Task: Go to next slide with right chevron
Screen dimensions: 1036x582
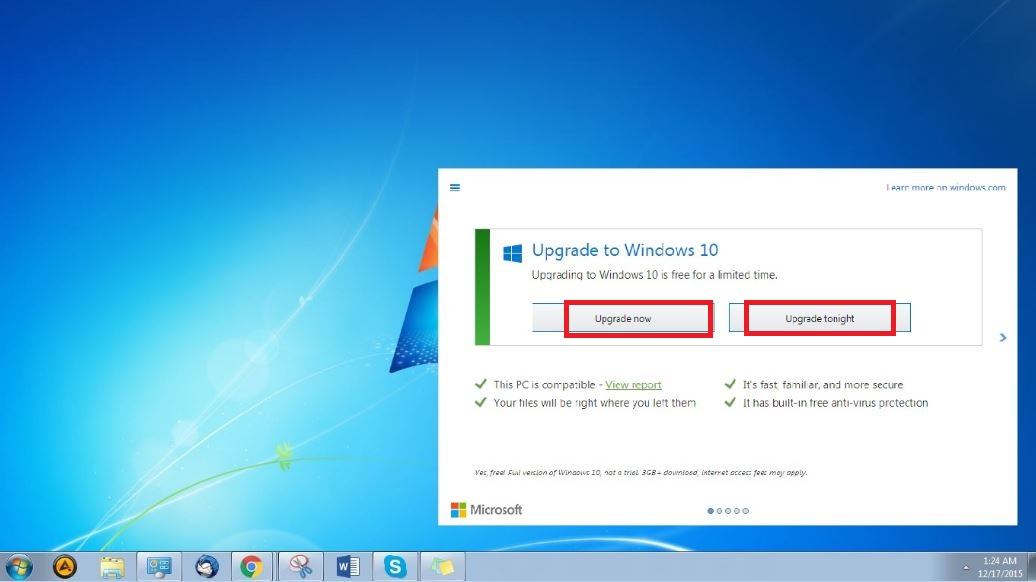Action: 1002,338
